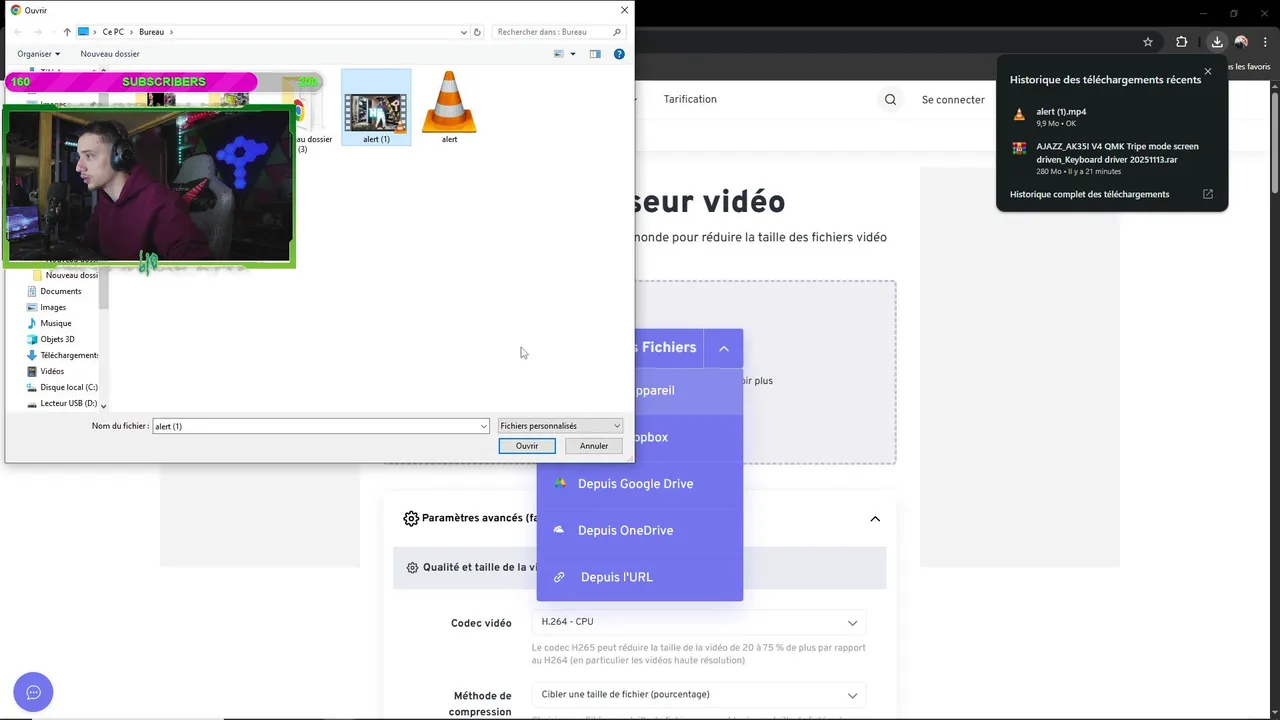Open Images in the navigation pane
The height and width of the screenshot is (720, 1280).
(53, 307)
